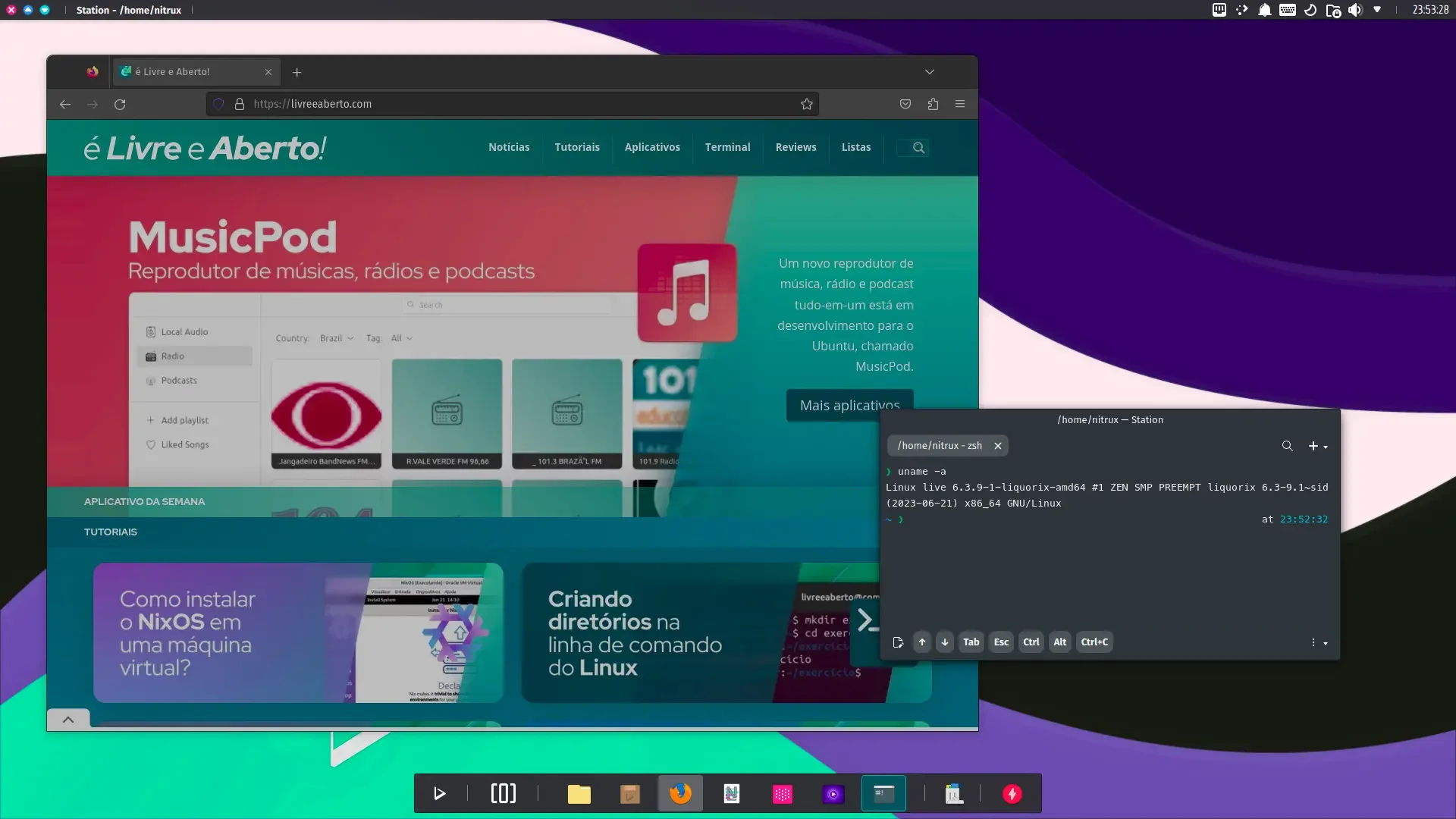Image resolution: width=1456 pixels, height=819 pixels.
Task: Save page to Pocket icon
Action: point(905,104)
